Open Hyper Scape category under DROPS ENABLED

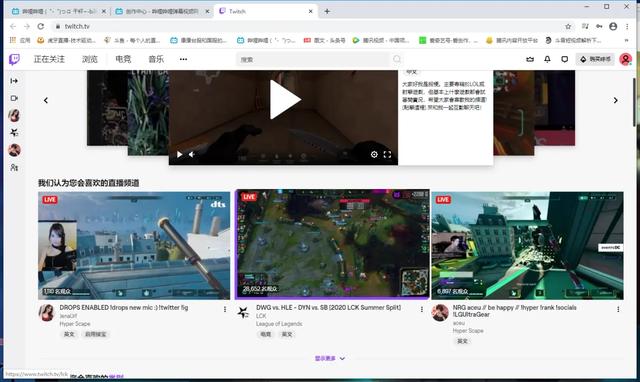coord(75,324)
